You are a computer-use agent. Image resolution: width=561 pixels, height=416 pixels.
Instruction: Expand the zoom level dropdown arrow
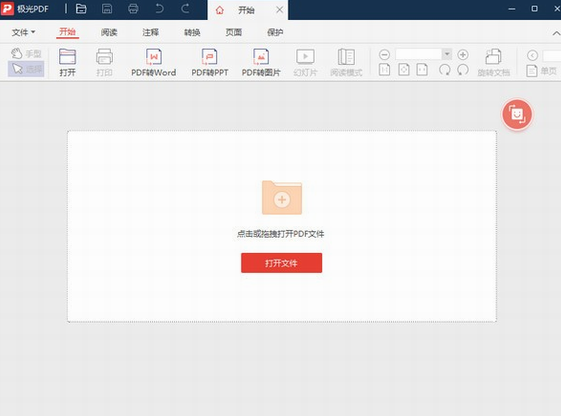pos(447,54)
